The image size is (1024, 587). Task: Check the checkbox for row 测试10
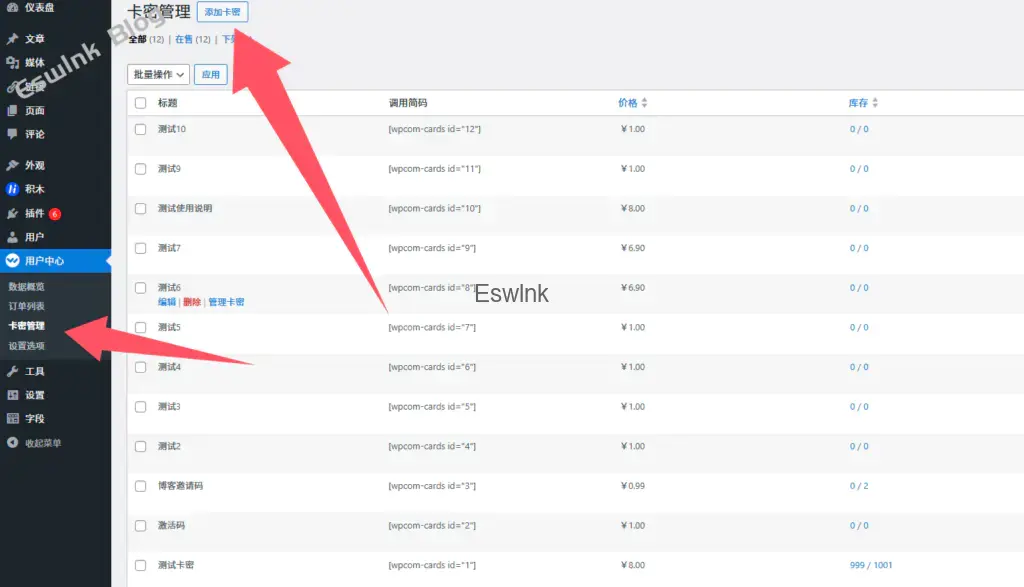pyautogui.click(x=141, y=129)
